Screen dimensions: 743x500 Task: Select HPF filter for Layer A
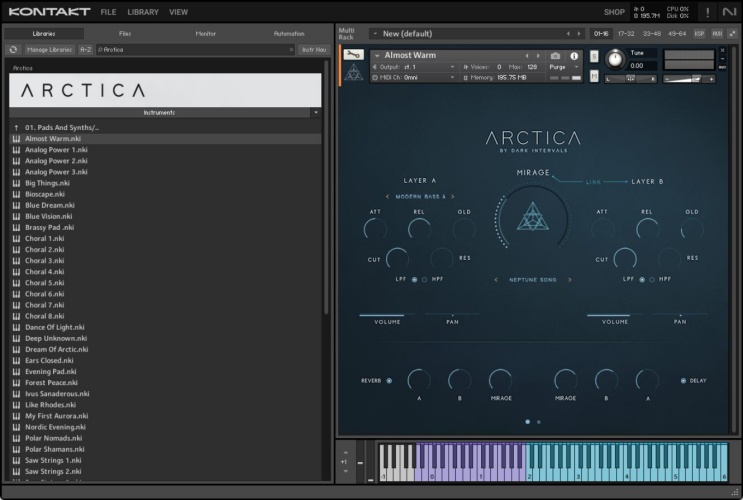[x=425, y=279]
